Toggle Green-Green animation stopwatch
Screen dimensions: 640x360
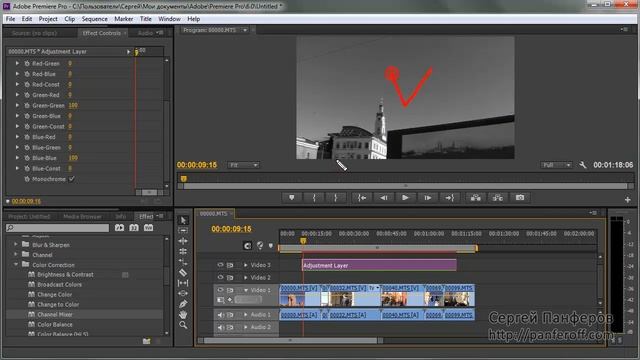tap(27, 105)
